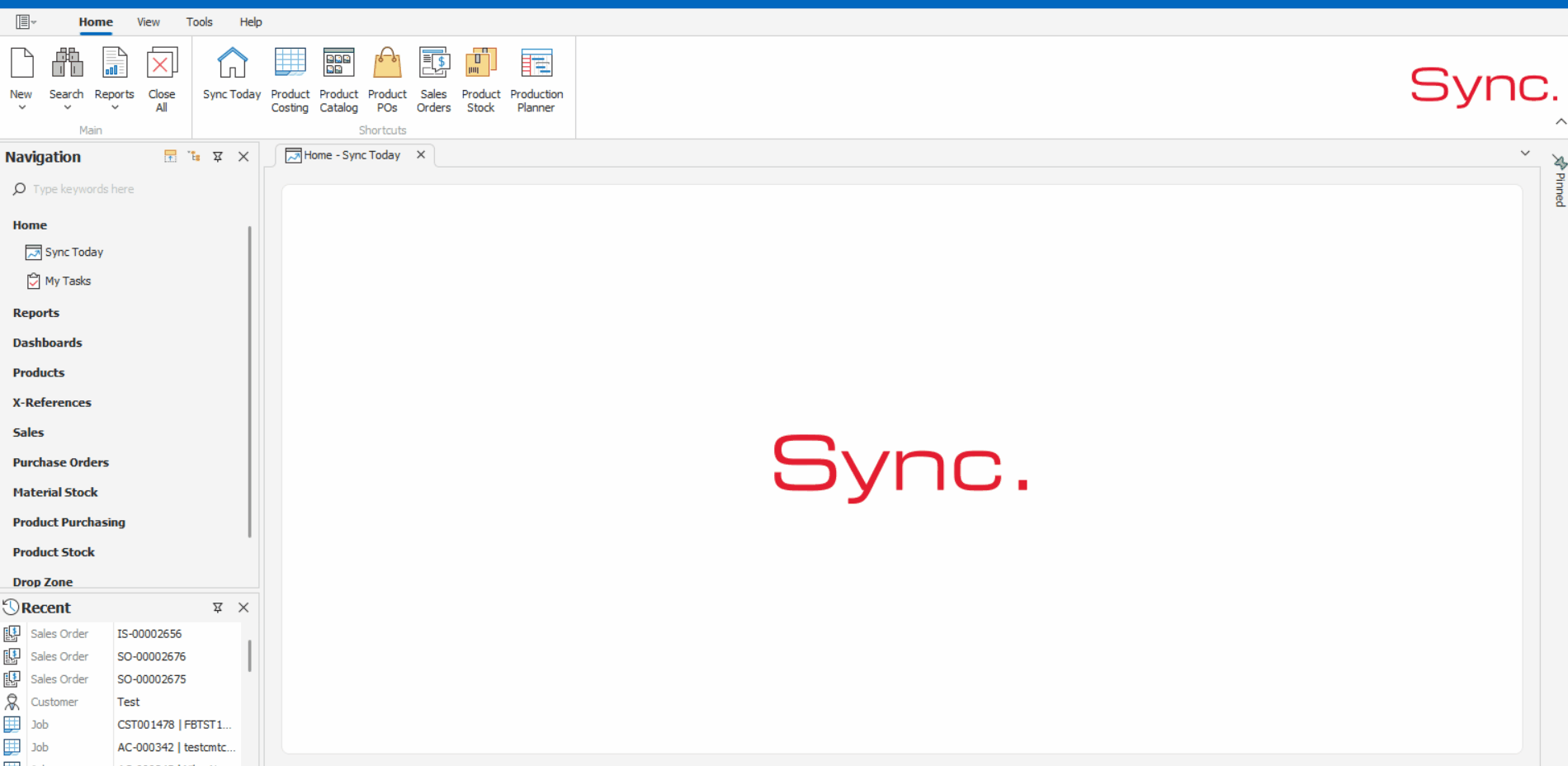1568x766 pixels.
Task: Pin the Recent panel
Action: click(x=218, y=608)
